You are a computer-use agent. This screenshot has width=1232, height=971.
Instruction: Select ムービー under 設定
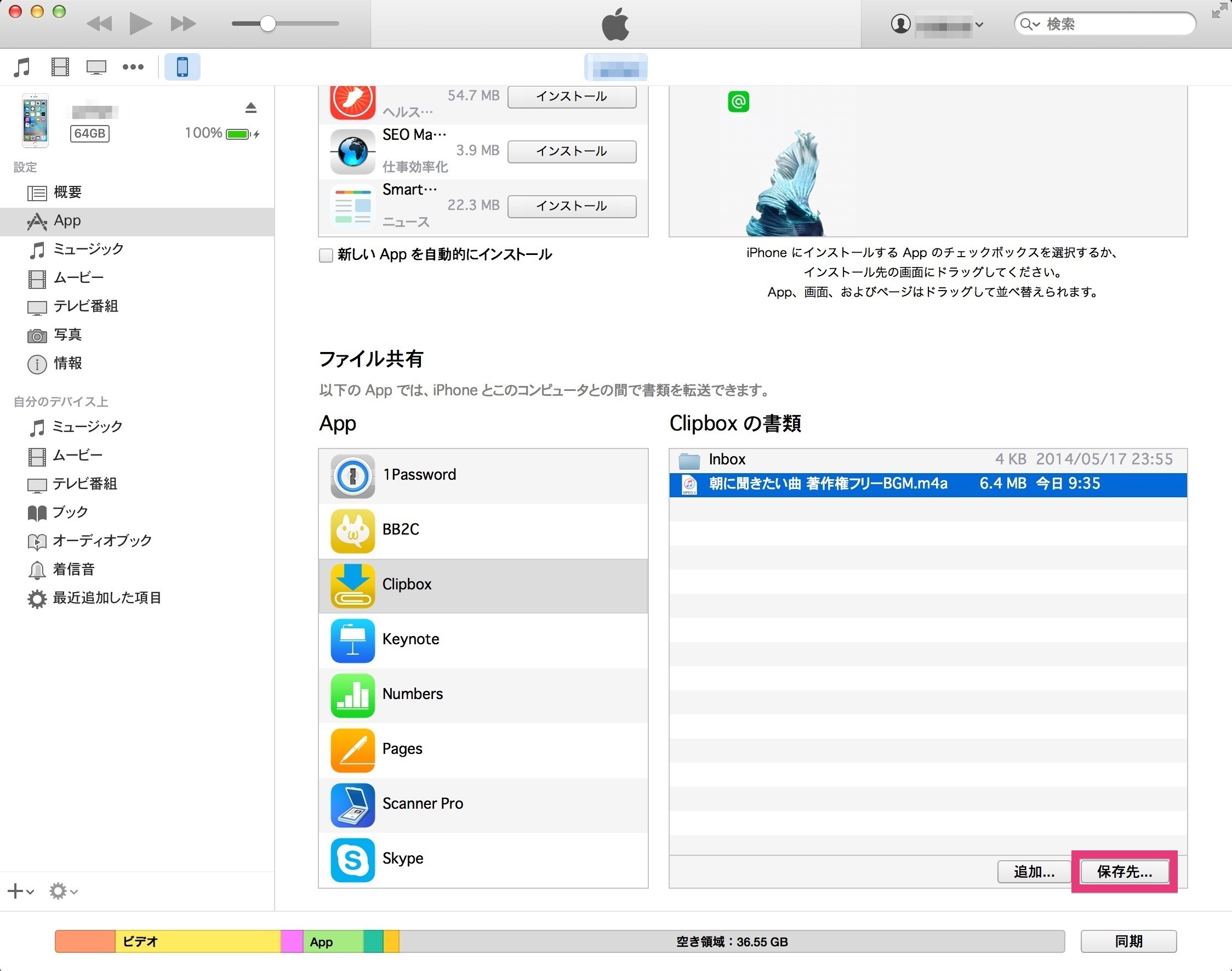point(137,278)
